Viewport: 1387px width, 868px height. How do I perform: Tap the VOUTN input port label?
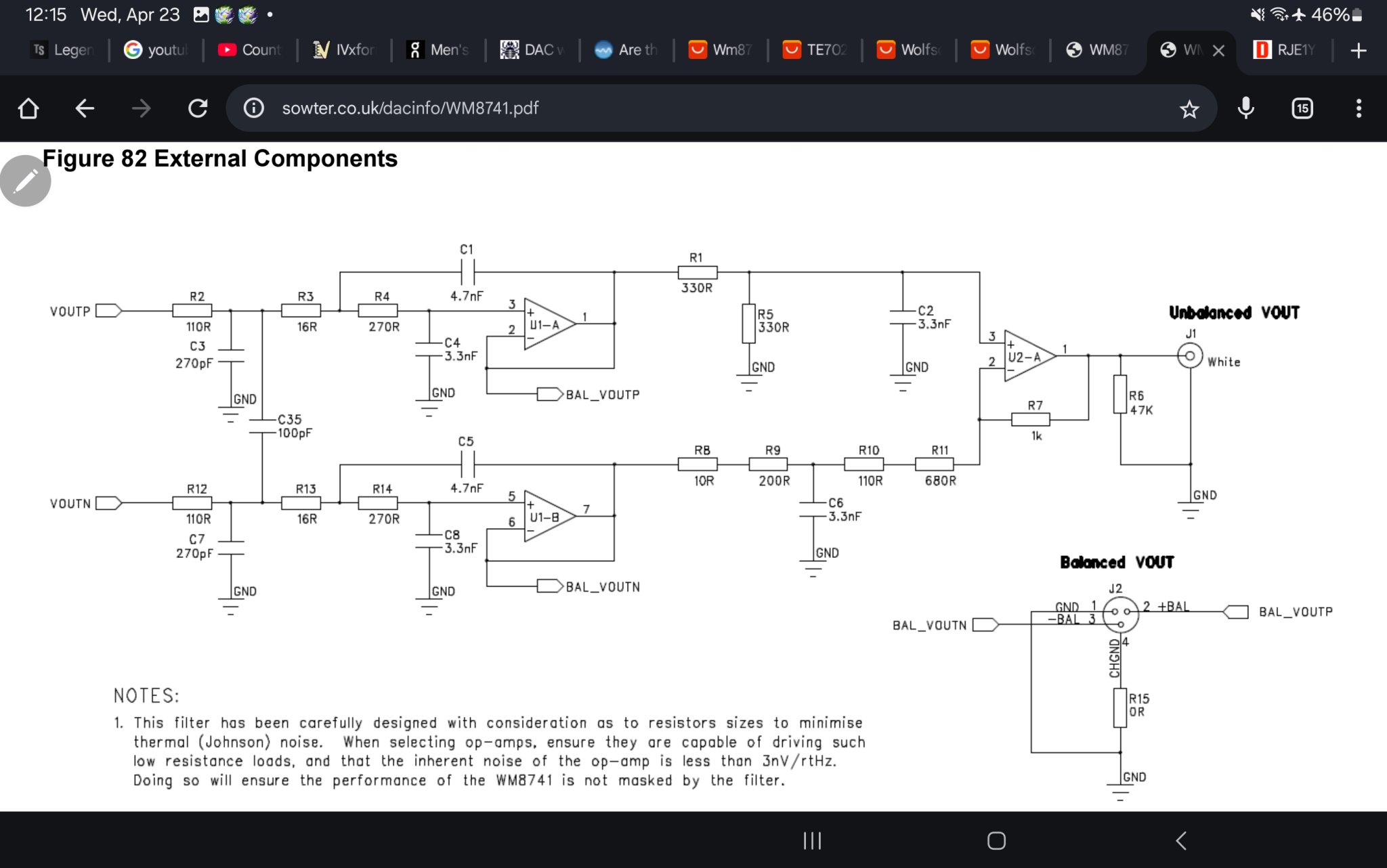(x=70, y=504)
